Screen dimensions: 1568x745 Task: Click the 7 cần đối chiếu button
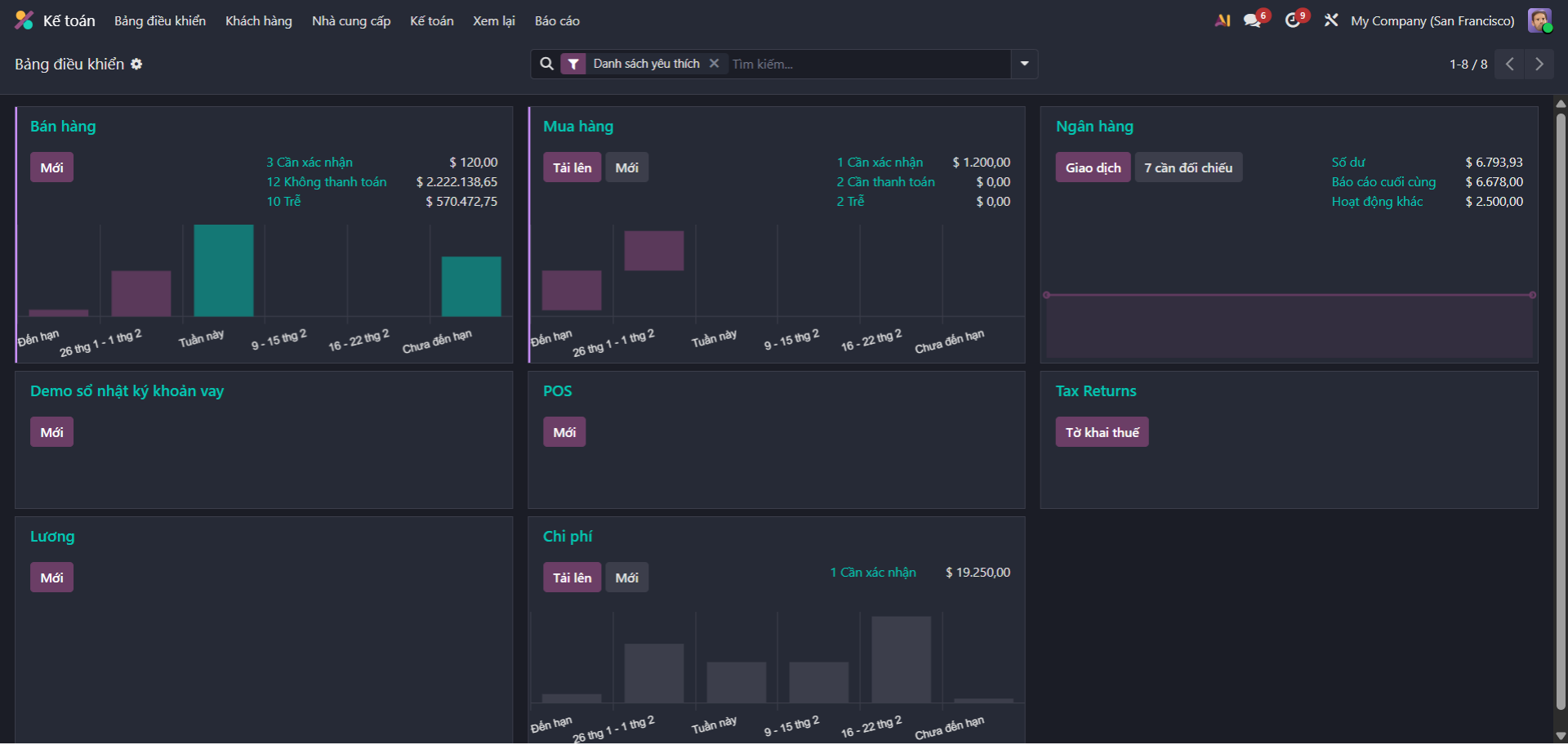(x=1187, y=167)
